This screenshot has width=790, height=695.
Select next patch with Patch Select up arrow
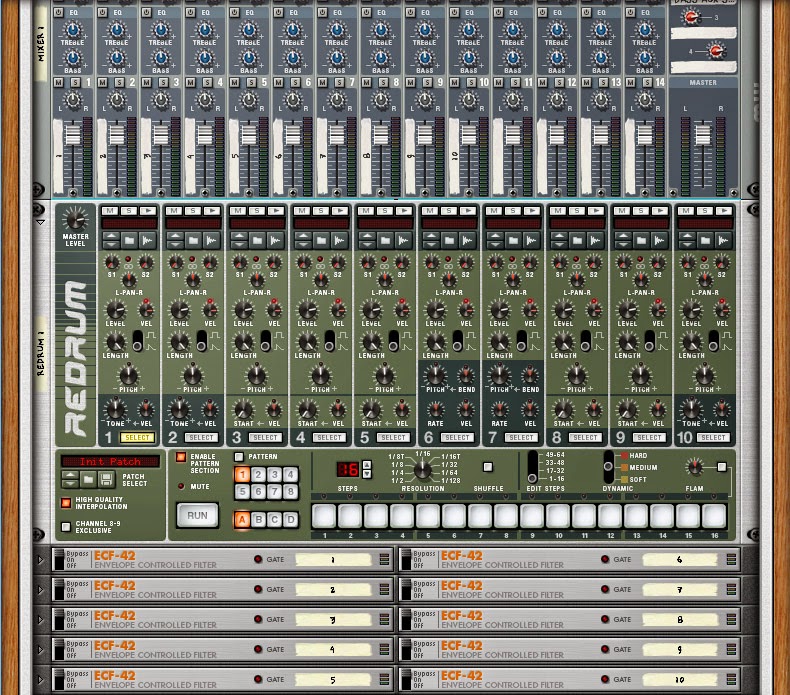(x=70, y=475)
